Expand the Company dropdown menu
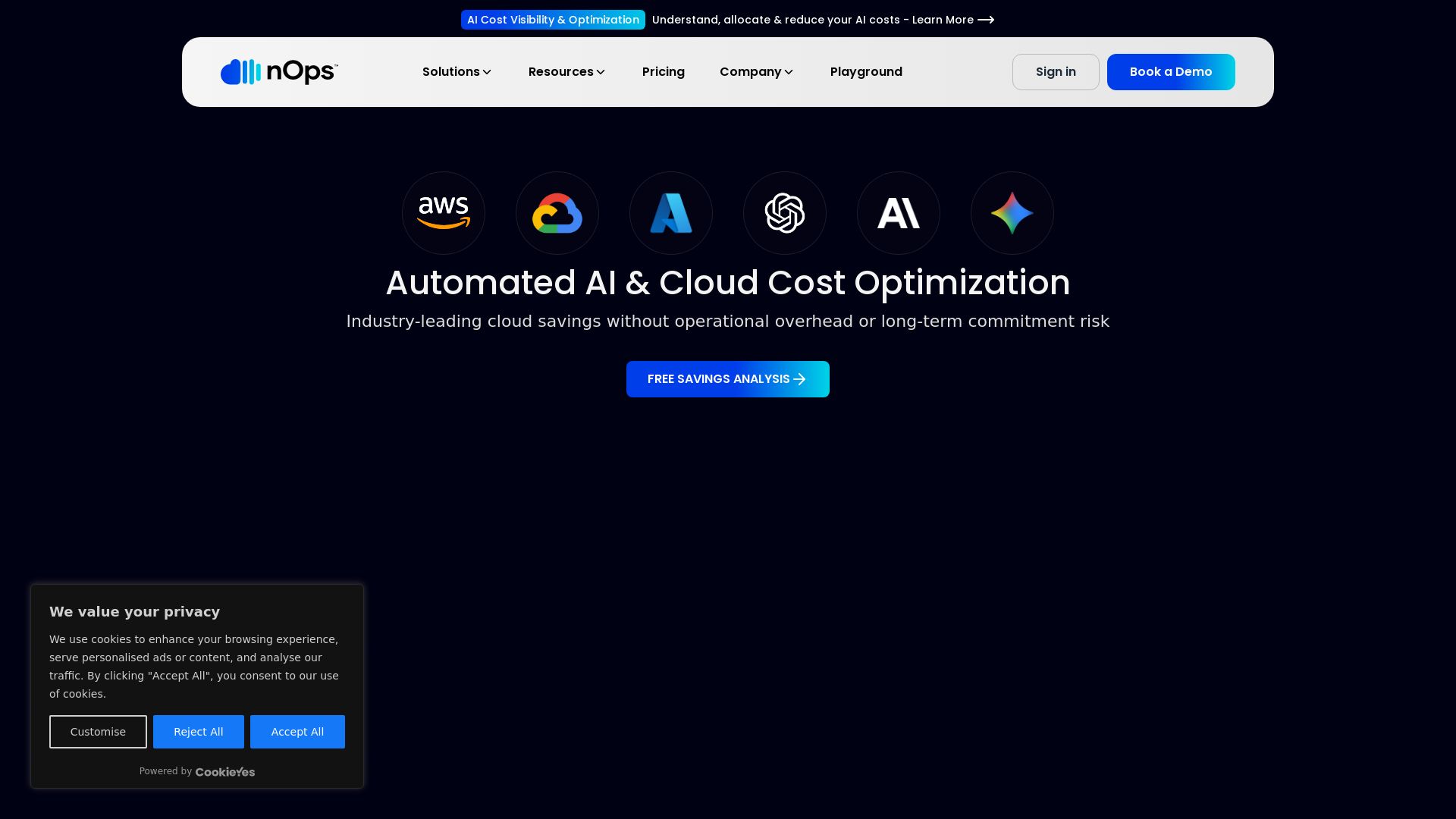Screen dimensions: 1456x819 757,72
